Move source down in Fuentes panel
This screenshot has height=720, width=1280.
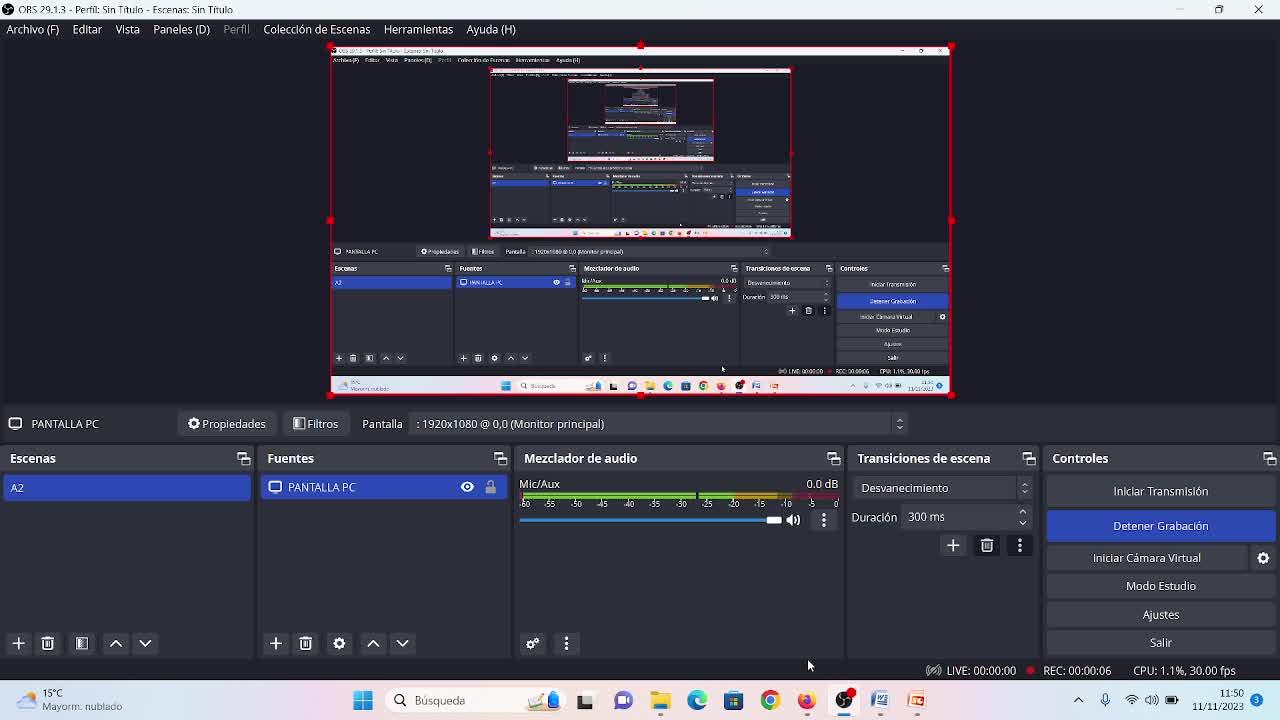(402, 643)
